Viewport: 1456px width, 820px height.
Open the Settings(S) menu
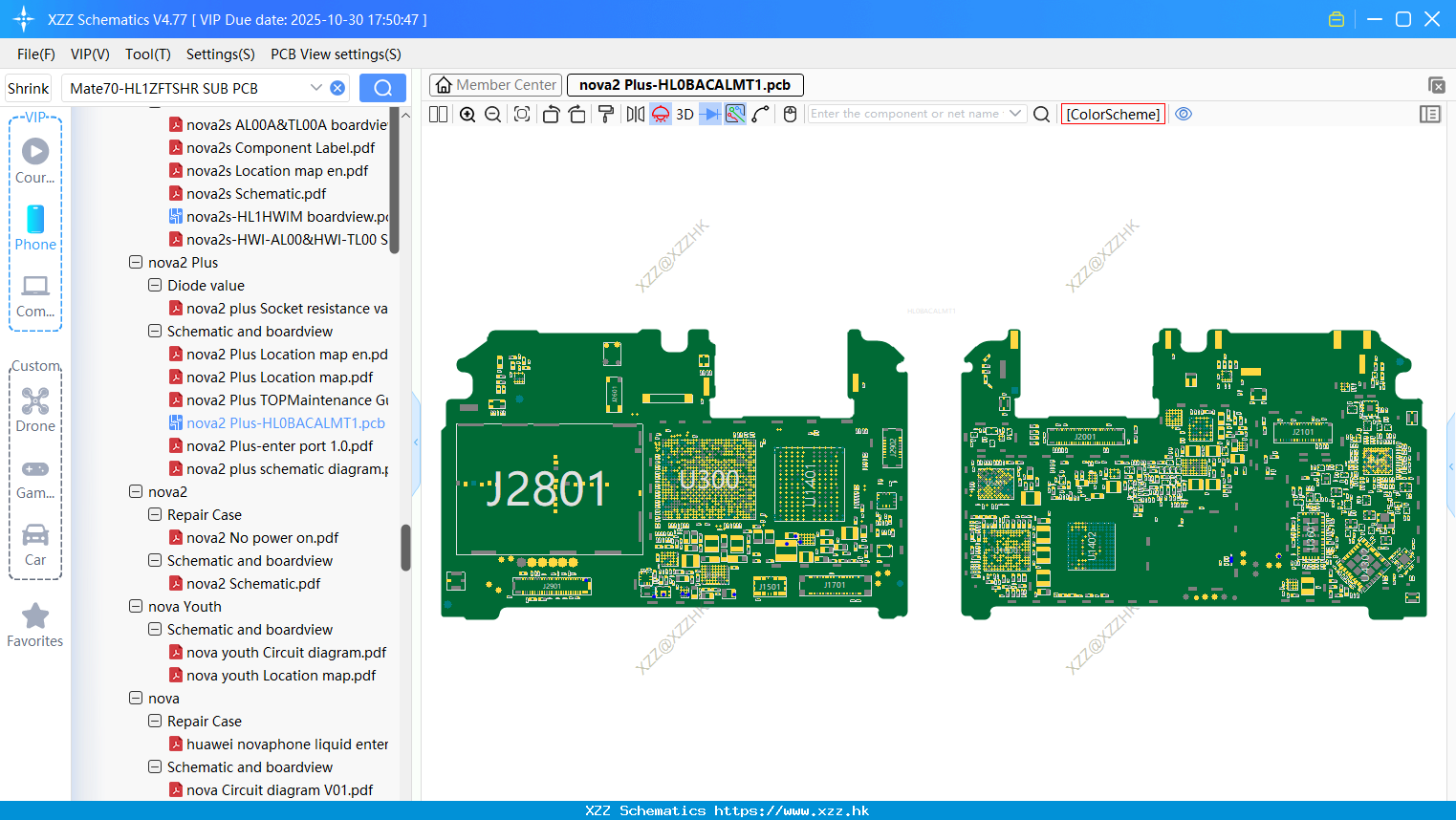pos(221,54)
